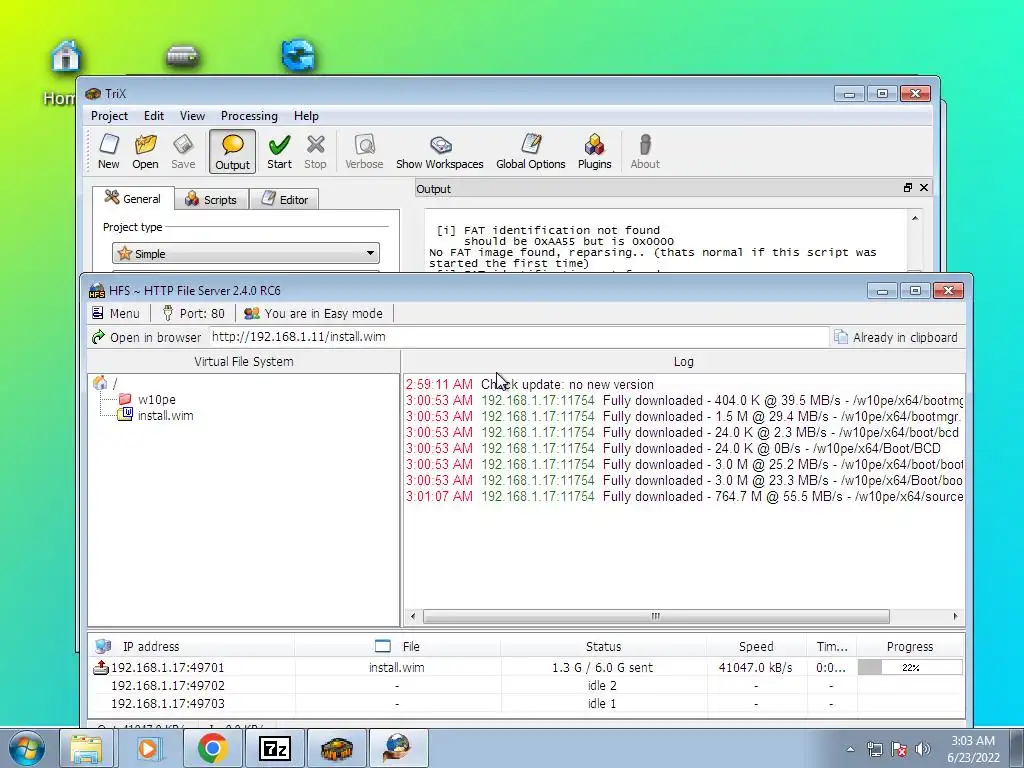
Task: Click the 'Check update: no new version' log line
Action: 568,385
